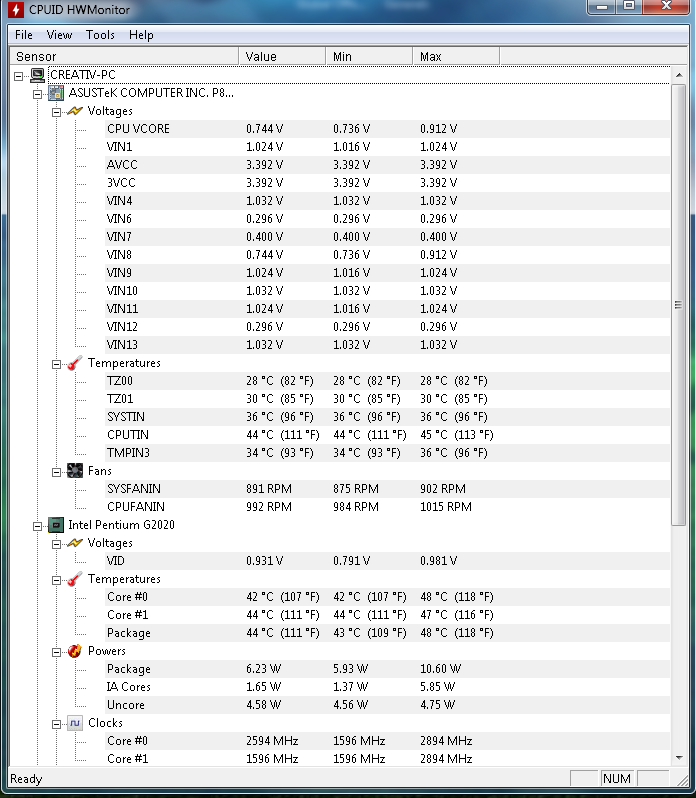
Task: Collapse the motherboard Voltages group
Action: (x=56, y=112)
